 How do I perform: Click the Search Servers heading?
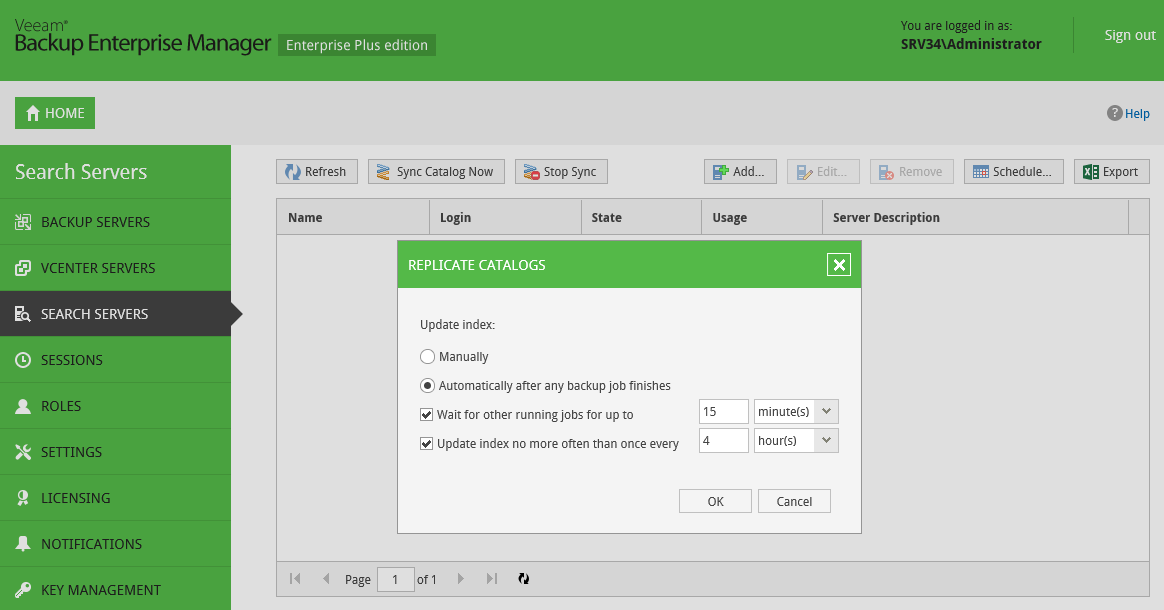[x=81, y=171]
